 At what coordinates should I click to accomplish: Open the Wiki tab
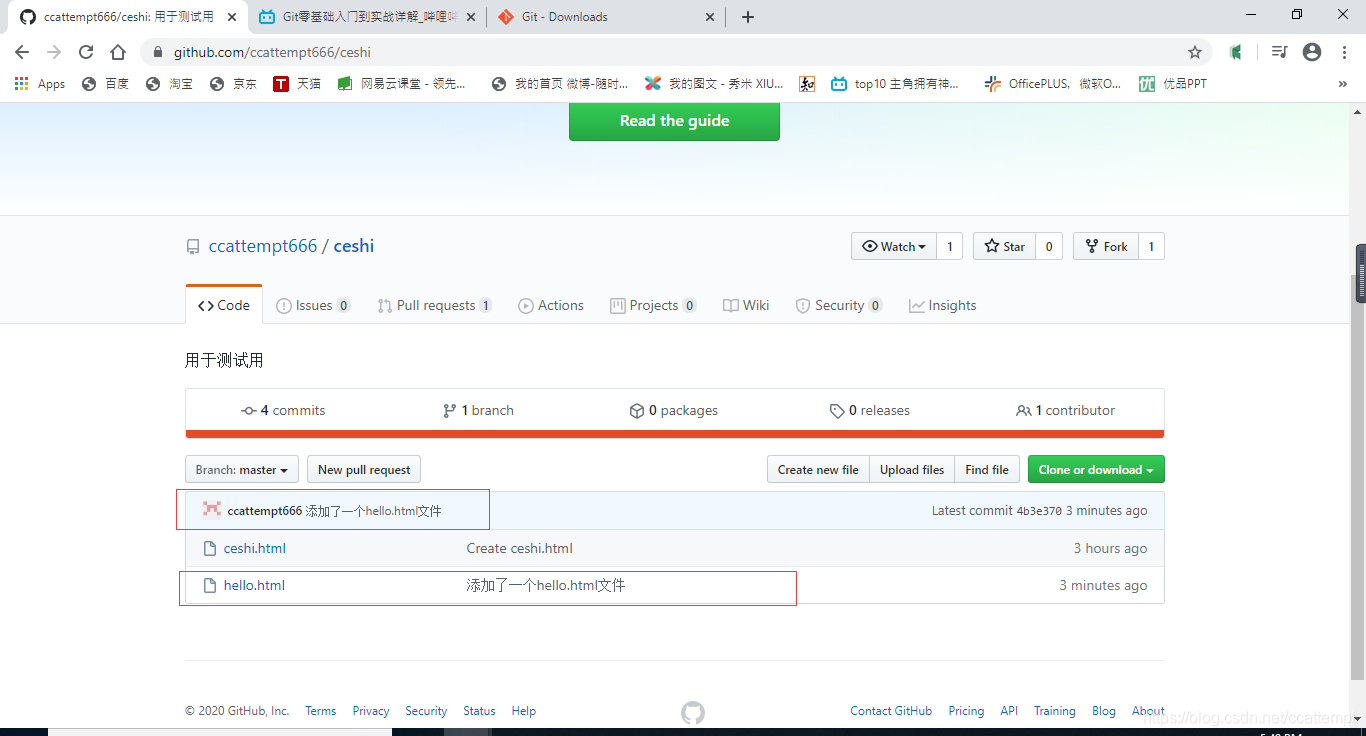pyautogui.click(x=746, y=305)
